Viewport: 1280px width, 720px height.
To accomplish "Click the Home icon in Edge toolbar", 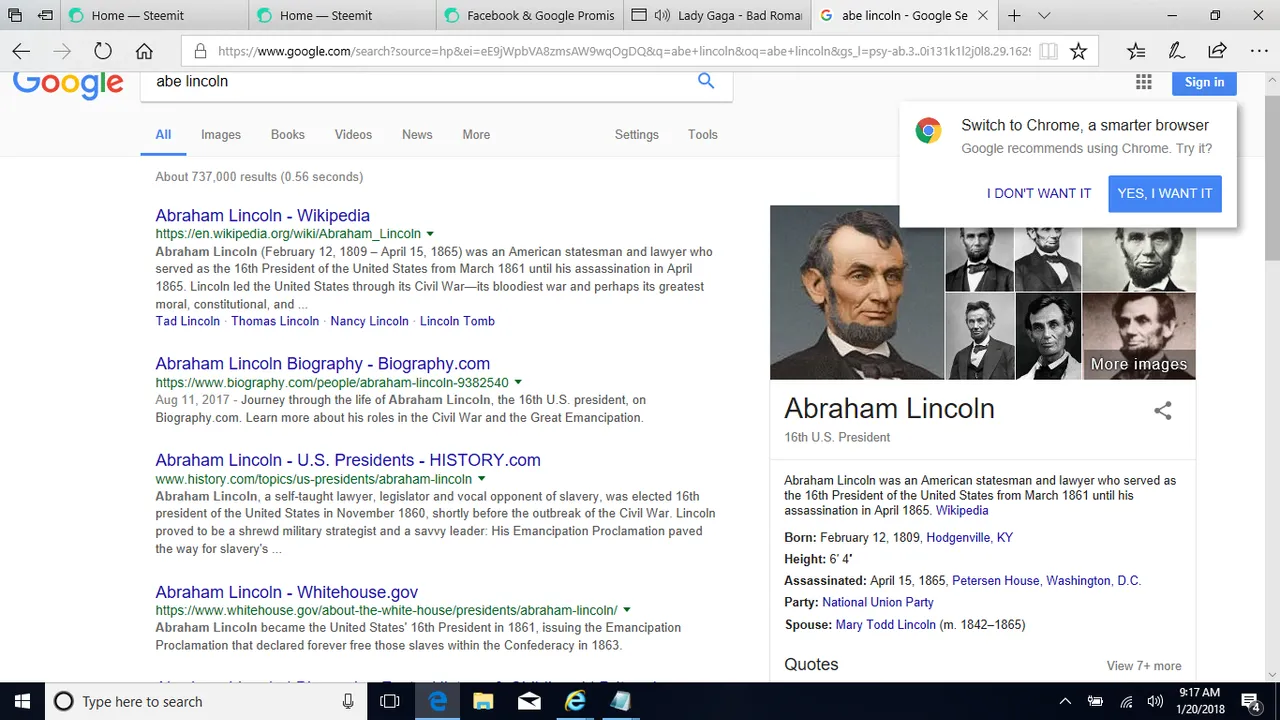I will pyautogui.click(x=144, y=51).
